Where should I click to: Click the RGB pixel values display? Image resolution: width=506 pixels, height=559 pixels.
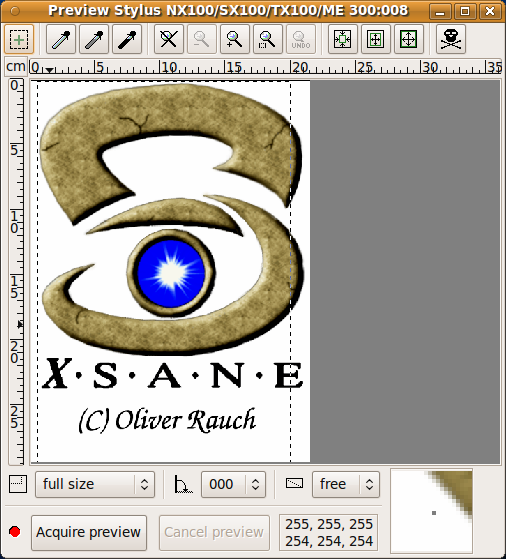pos(329,533)
